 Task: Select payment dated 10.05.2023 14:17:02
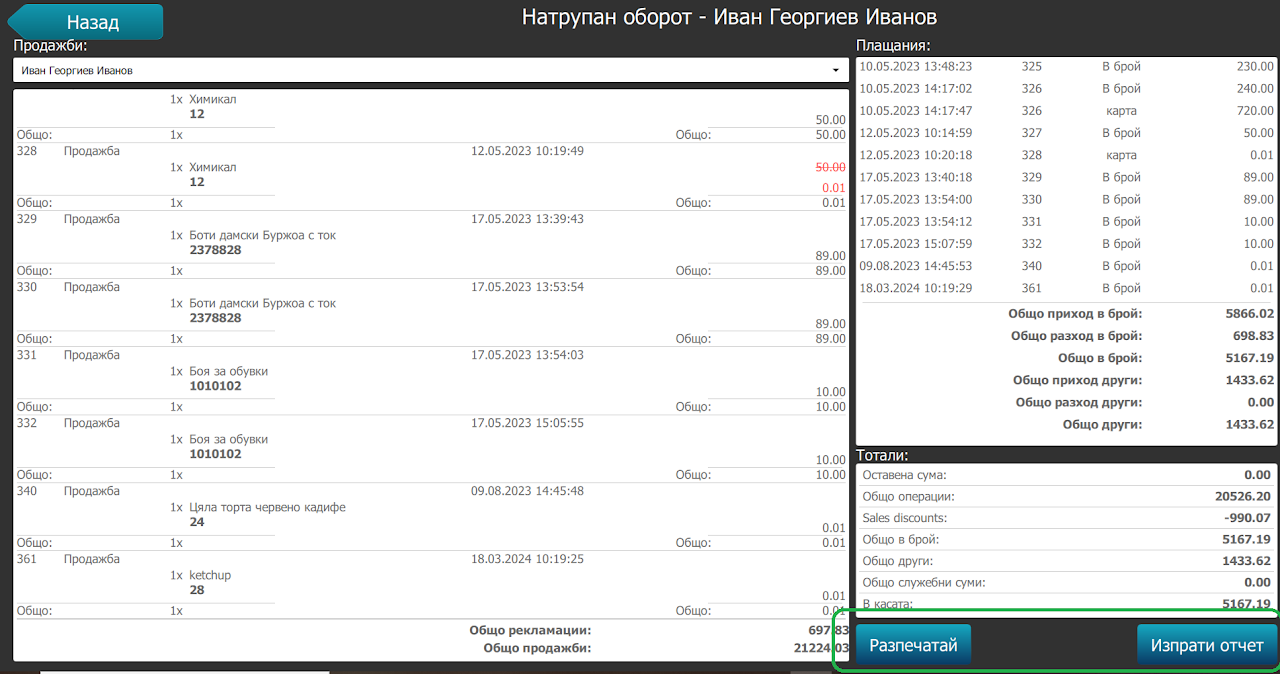click(x=1067, y=89)
